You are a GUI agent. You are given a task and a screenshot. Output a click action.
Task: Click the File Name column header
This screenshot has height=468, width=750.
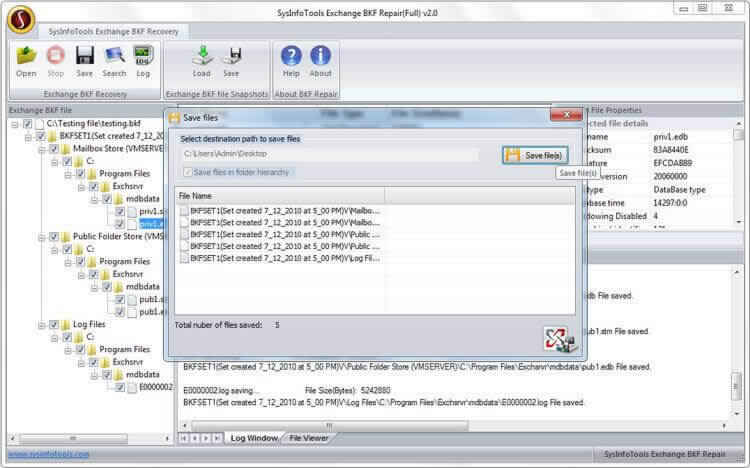[x=280, y=196]
